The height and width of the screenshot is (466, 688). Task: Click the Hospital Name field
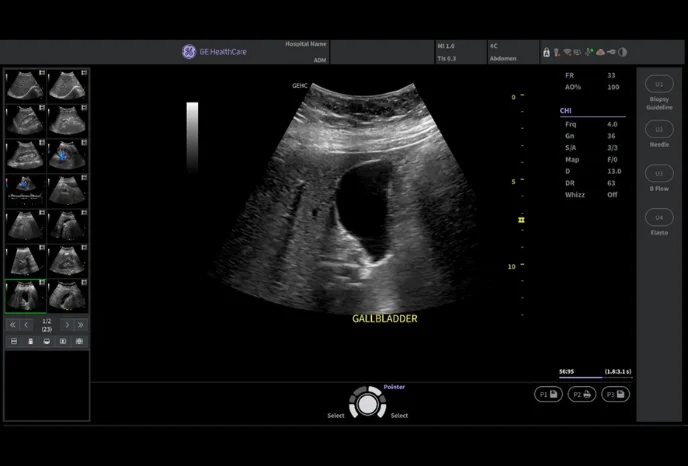coord(305,45)
